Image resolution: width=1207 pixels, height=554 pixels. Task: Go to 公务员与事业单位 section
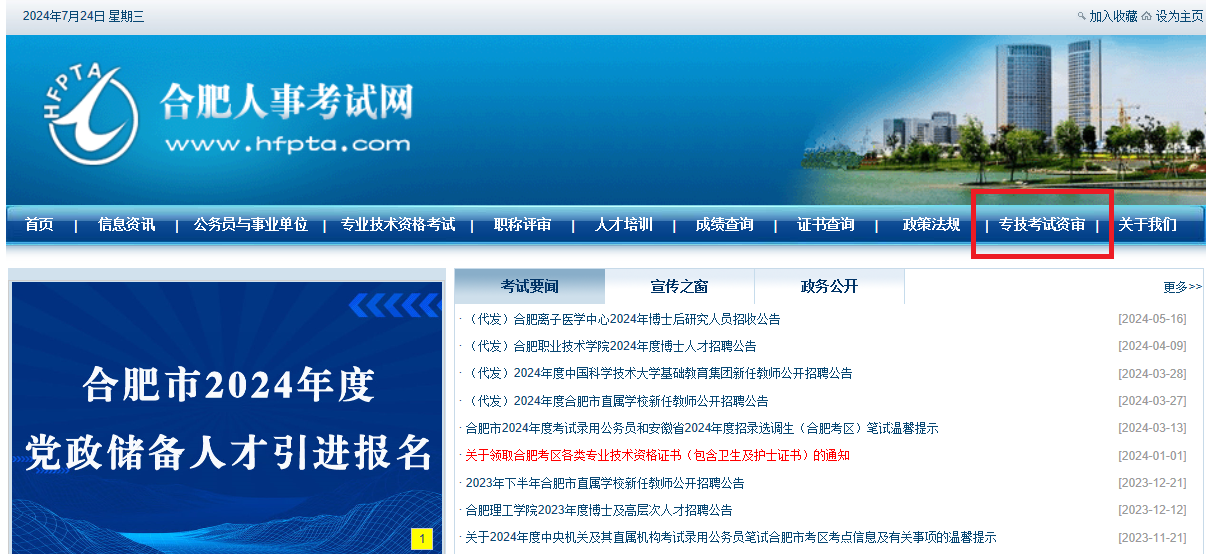250,225
